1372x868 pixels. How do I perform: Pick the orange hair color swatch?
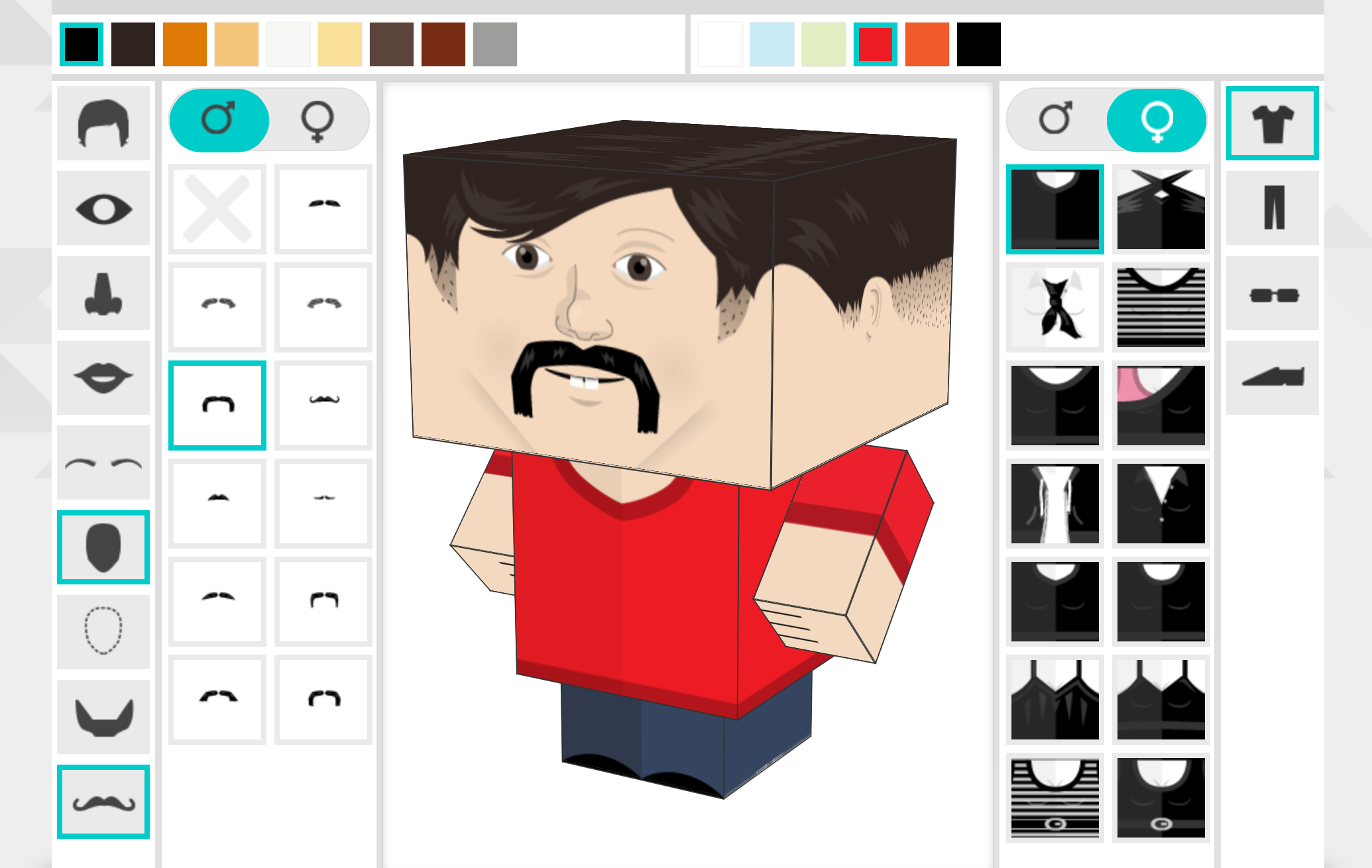tap(185, 44)
